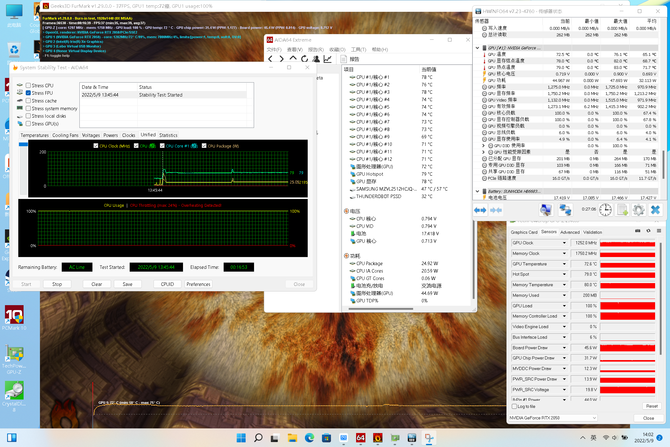Click the HWiNFO networked computers icon
670x447 pixels.
[565, 210]
